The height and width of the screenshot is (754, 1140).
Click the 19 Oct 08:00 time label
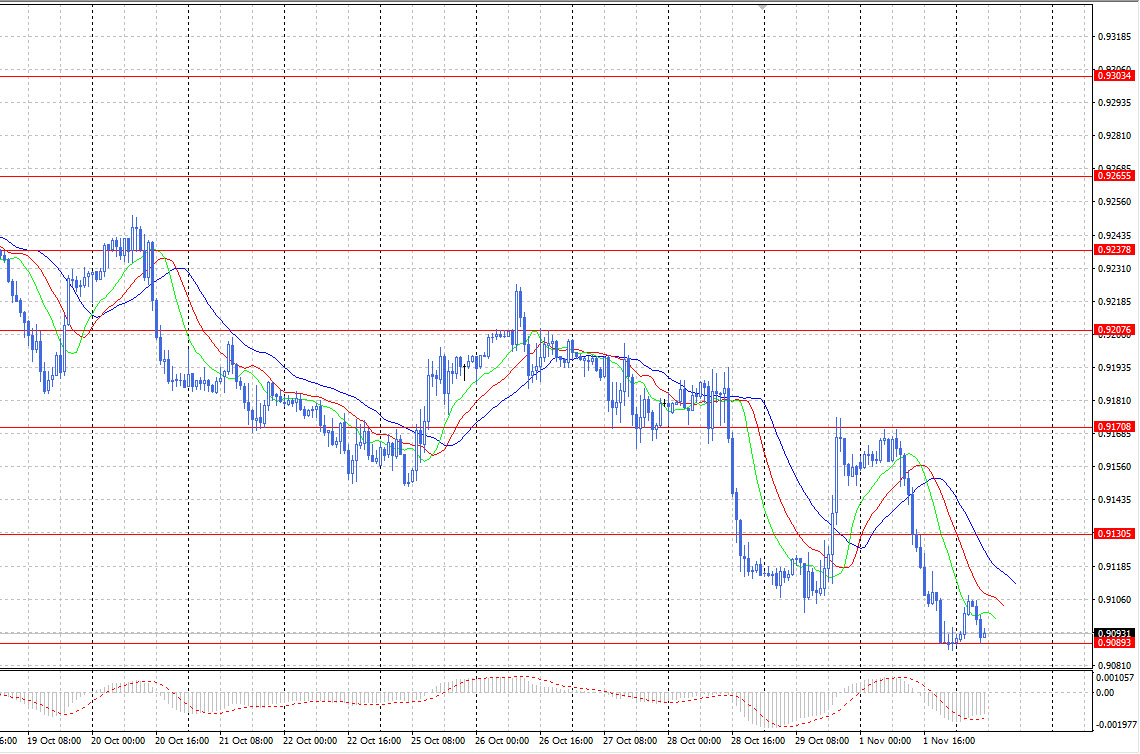(x=55, y=741)
